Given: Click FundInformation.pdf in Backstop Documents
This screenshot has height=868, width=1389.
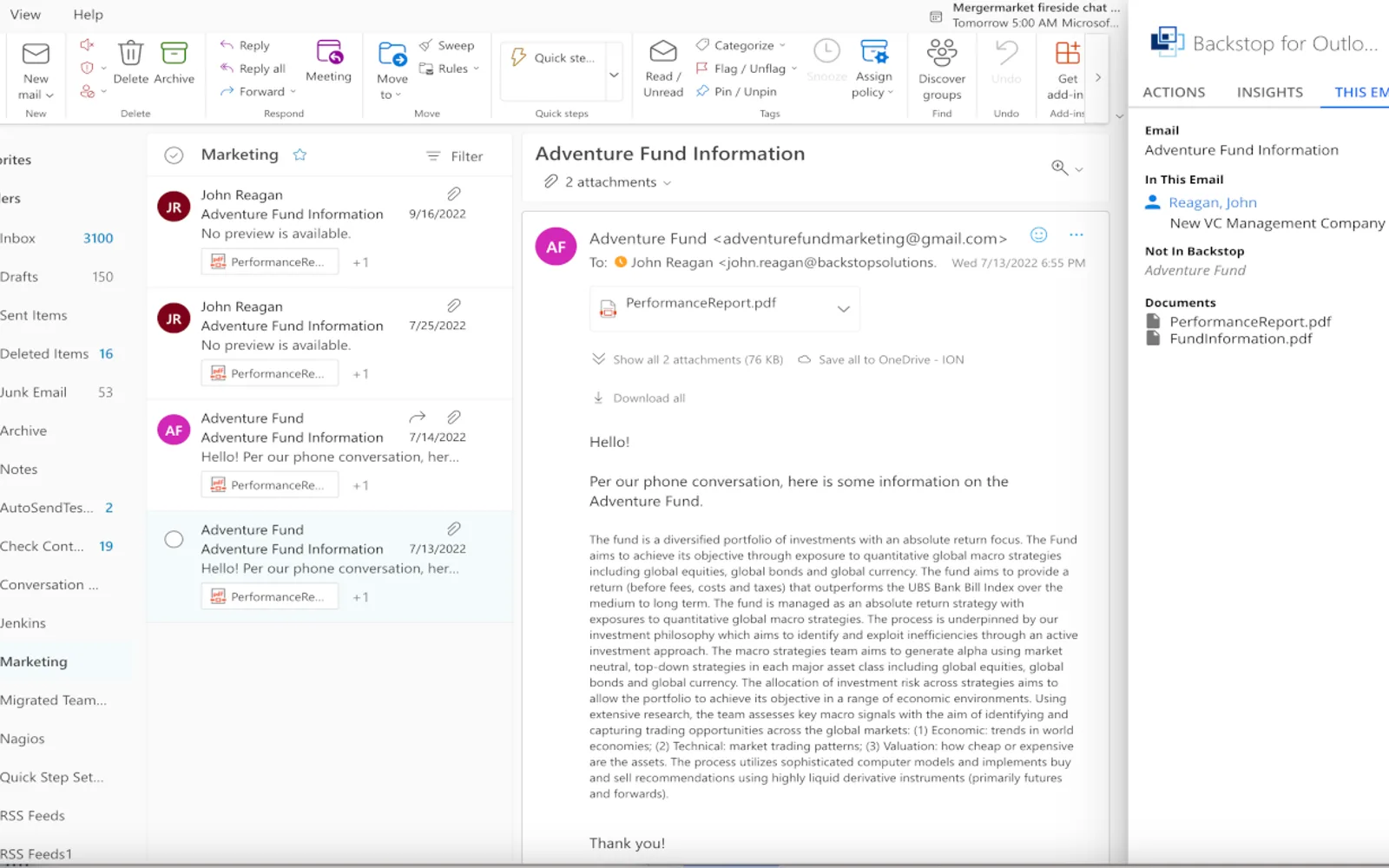Looking at the screenshot, I should click(1240, 339).
